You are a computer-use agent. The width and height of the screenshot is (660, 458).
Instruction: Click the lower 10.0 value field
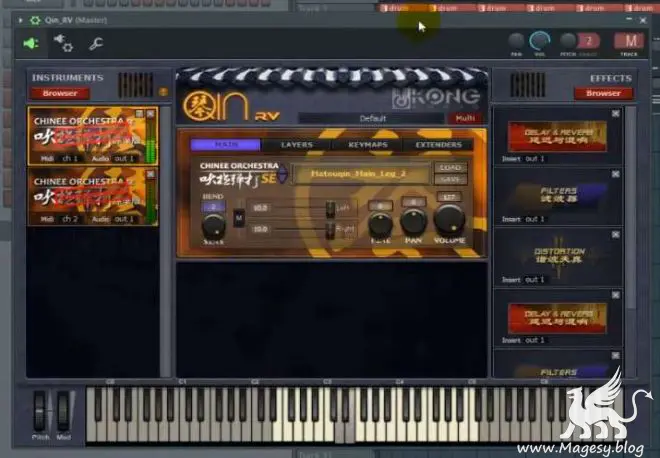coord(261,229)
